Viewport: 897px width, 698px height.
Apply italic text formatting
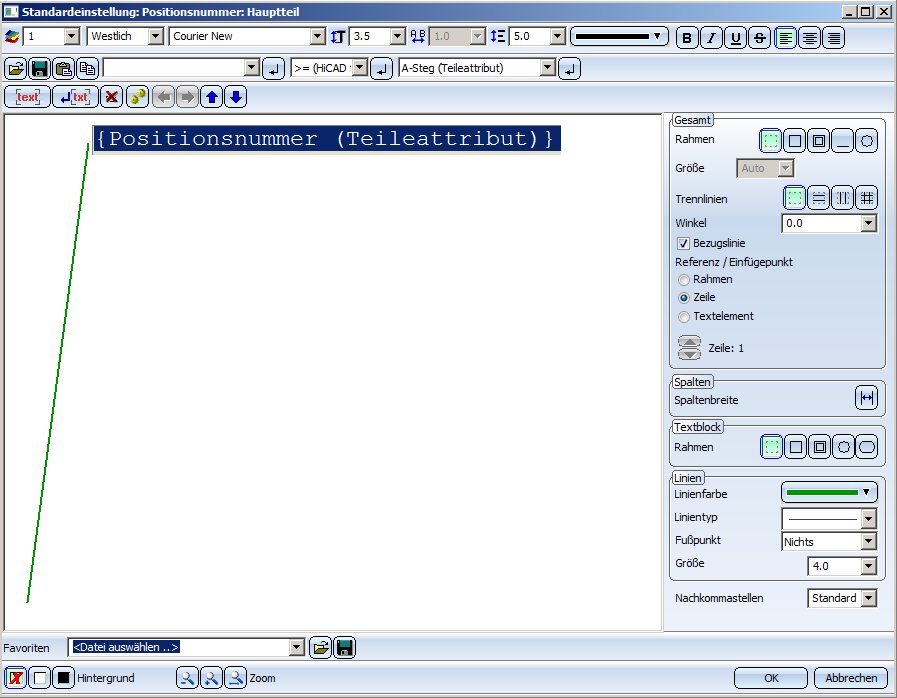pyautogui.click(x=711, y=38)
